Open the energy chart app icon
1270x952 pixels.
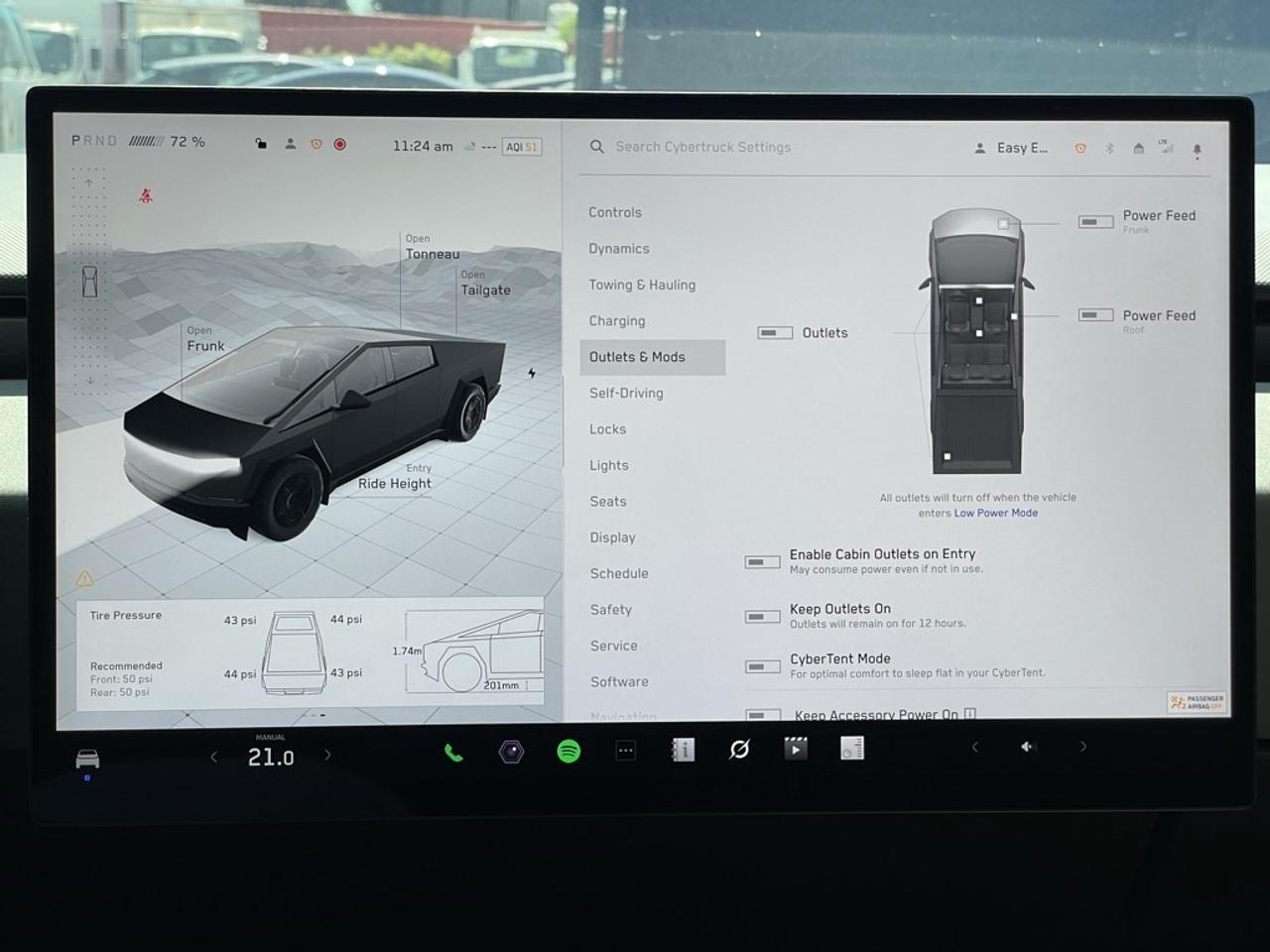coord(852,748)
